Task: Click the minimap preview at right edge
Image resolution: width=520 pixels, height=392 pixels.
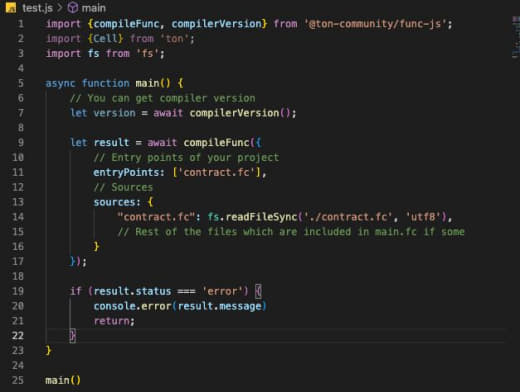Action: click(515, 37)
